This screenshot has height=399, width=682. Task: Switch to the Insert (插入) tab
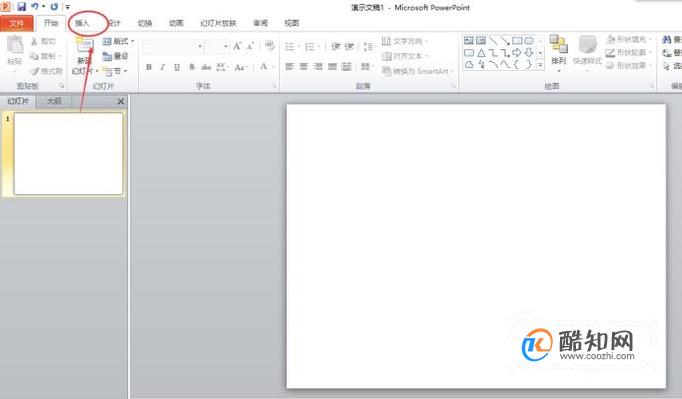(x=82, y=23)
